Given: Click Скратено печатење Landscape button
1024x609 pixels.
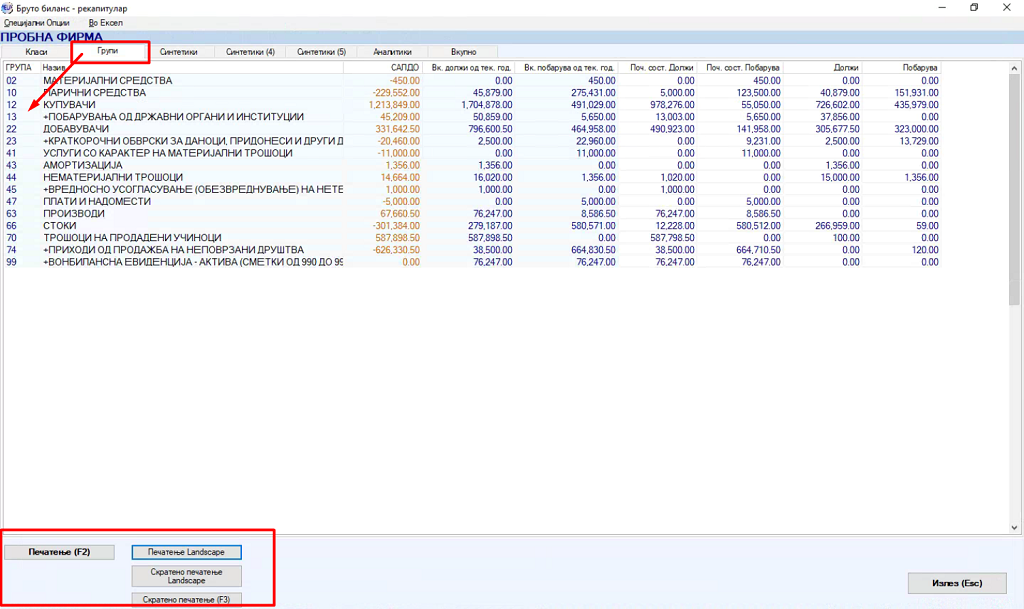Looking at the screenshot, I should (x=186, y=576).
